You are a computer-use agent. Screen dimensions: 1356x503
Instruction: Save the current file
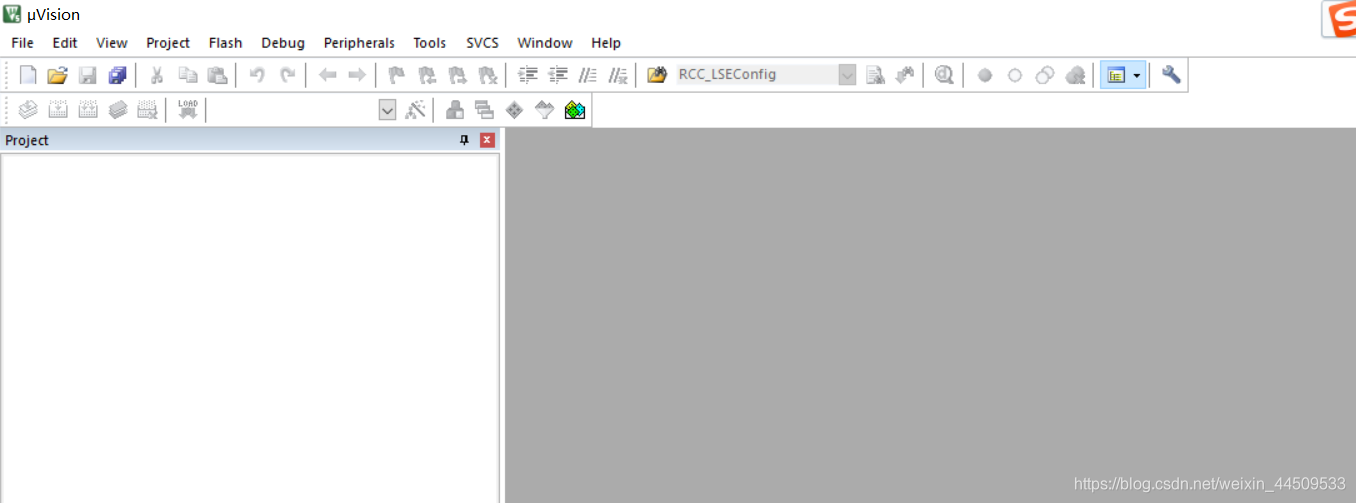pos(87,75)
